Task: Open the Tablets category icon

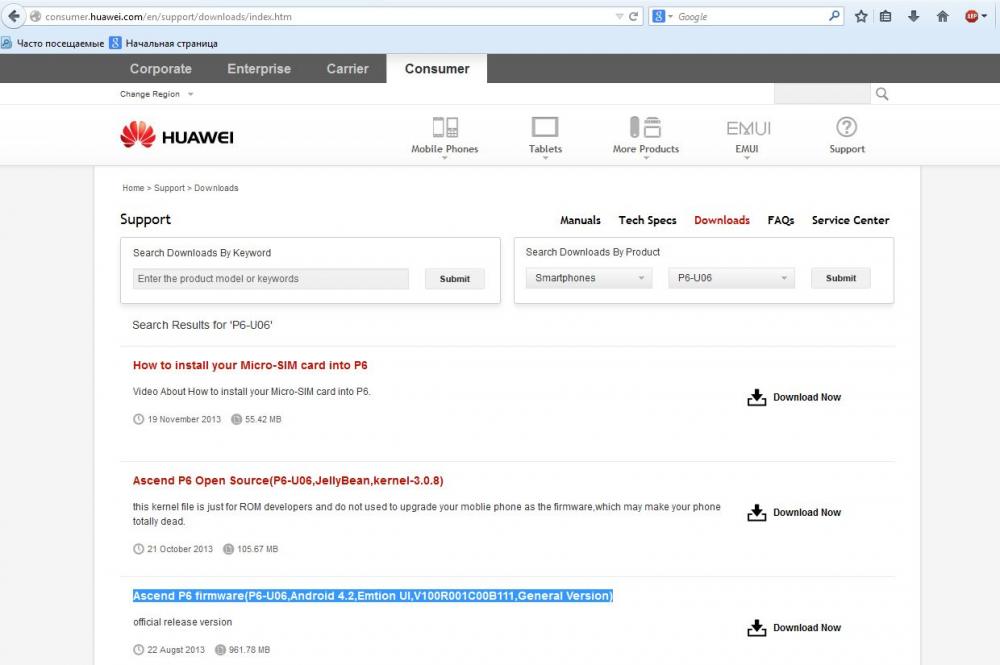Action: 545,127
